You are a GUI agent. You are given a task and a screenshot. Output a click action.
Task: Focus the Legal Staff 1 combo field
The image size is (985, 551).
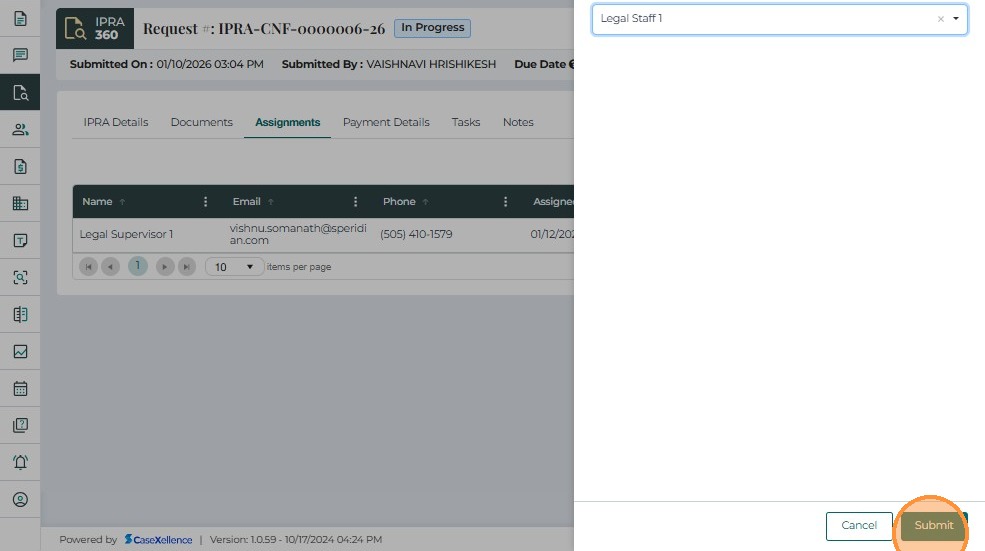click(779, 19)
